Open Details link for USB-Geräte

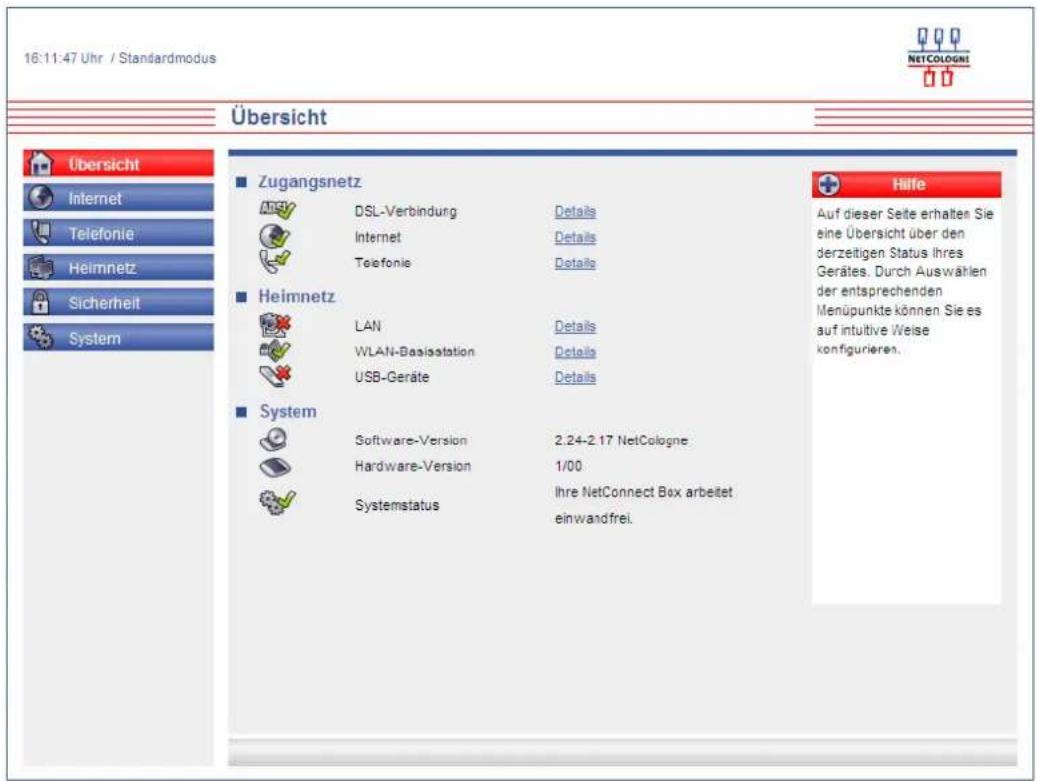point(575,378)
